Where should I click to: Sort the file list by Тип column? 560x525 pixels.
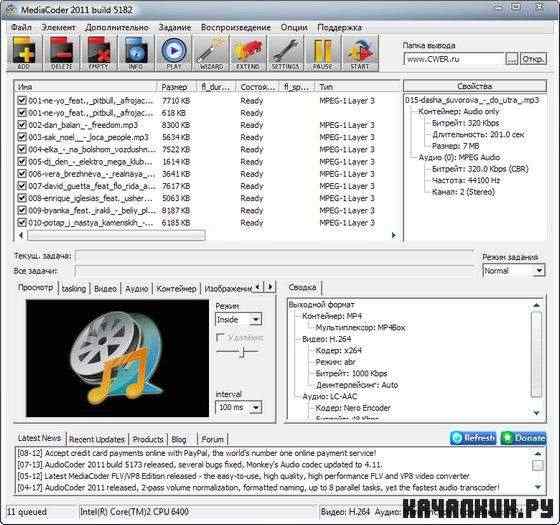(357, 86)
